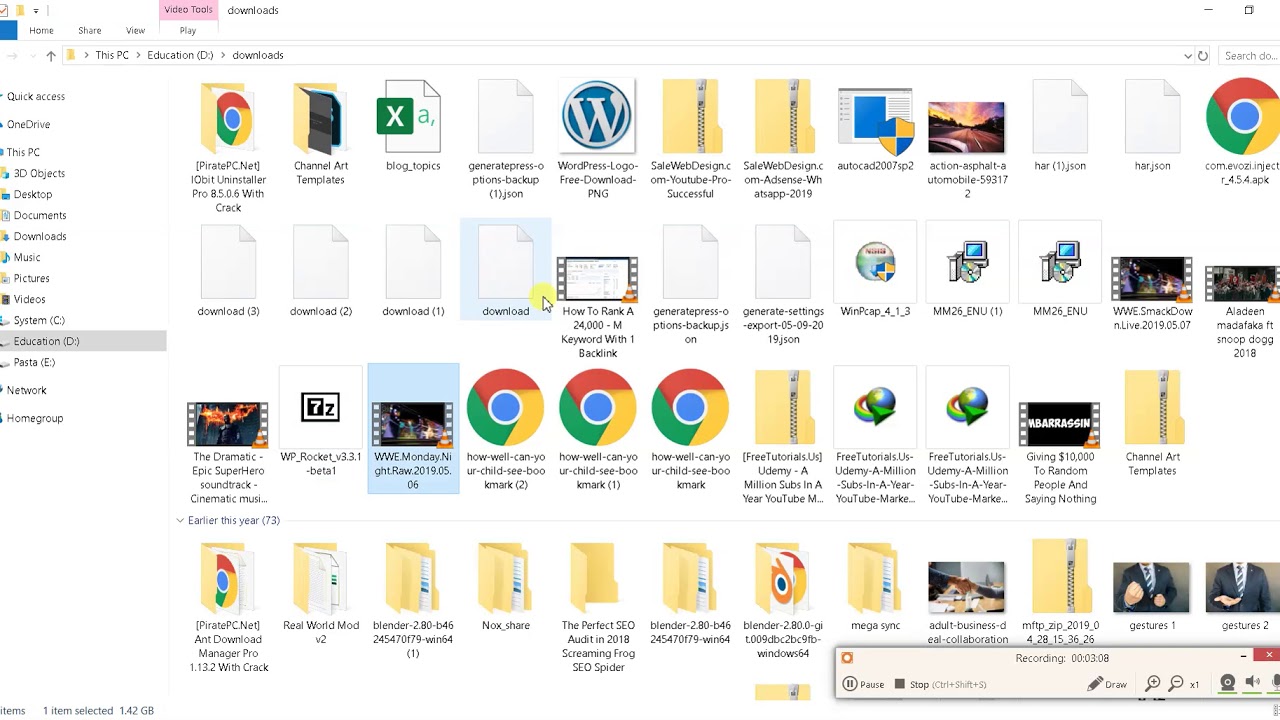Activate the Draw tool in recorder
The height and width of the screenshot is (720, 1280).
click(x=1108, y=685)
